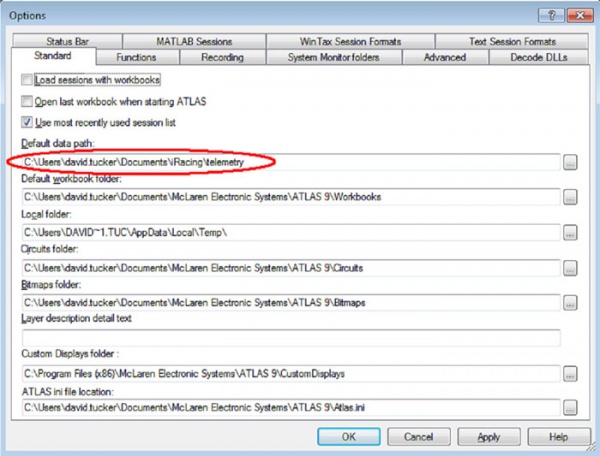Viewport: 600px width, 456px height.
Task: Click browse button next to Local folder
Action: pos(570,232)
